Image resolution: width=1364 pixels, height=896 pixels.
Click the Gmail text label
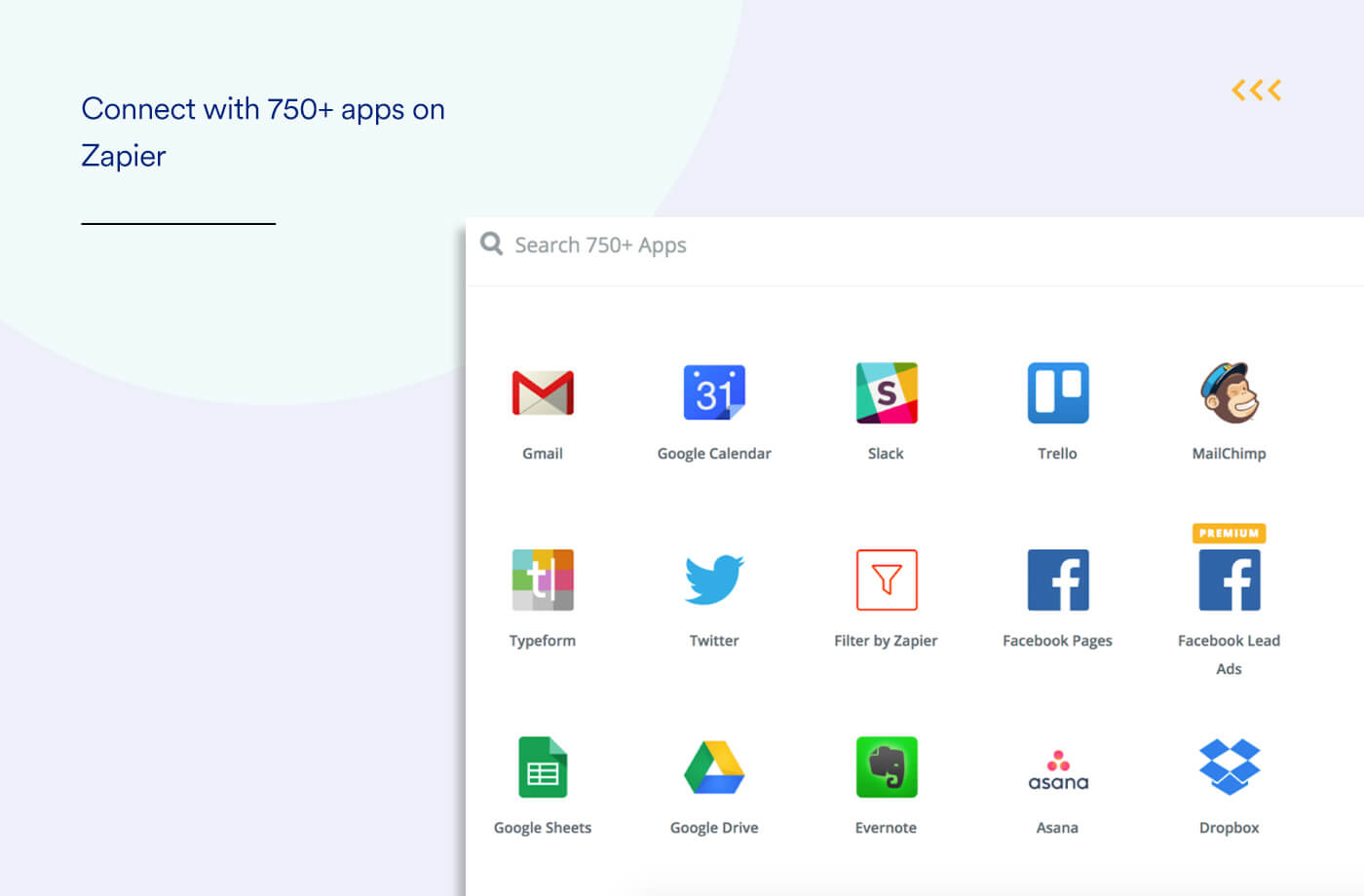tap(543, 454)
